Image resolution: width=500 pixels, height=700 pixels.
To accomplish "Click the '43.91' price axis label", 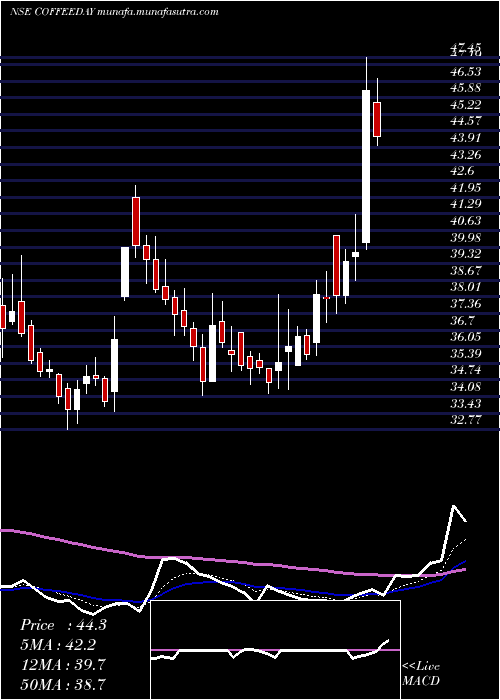I will click(465, 138).
